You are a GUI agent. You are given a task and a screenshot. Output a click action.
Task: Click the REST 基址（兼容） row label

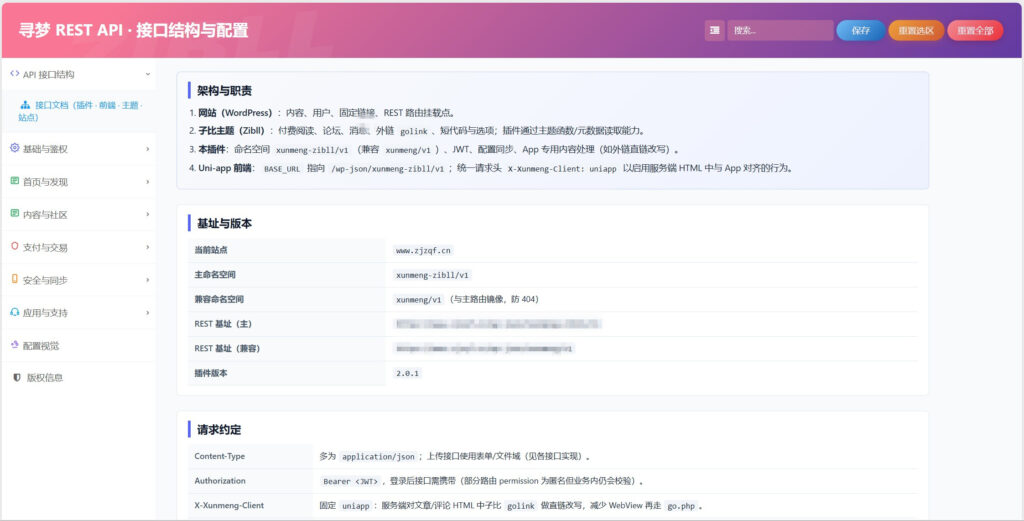(227, 349)
